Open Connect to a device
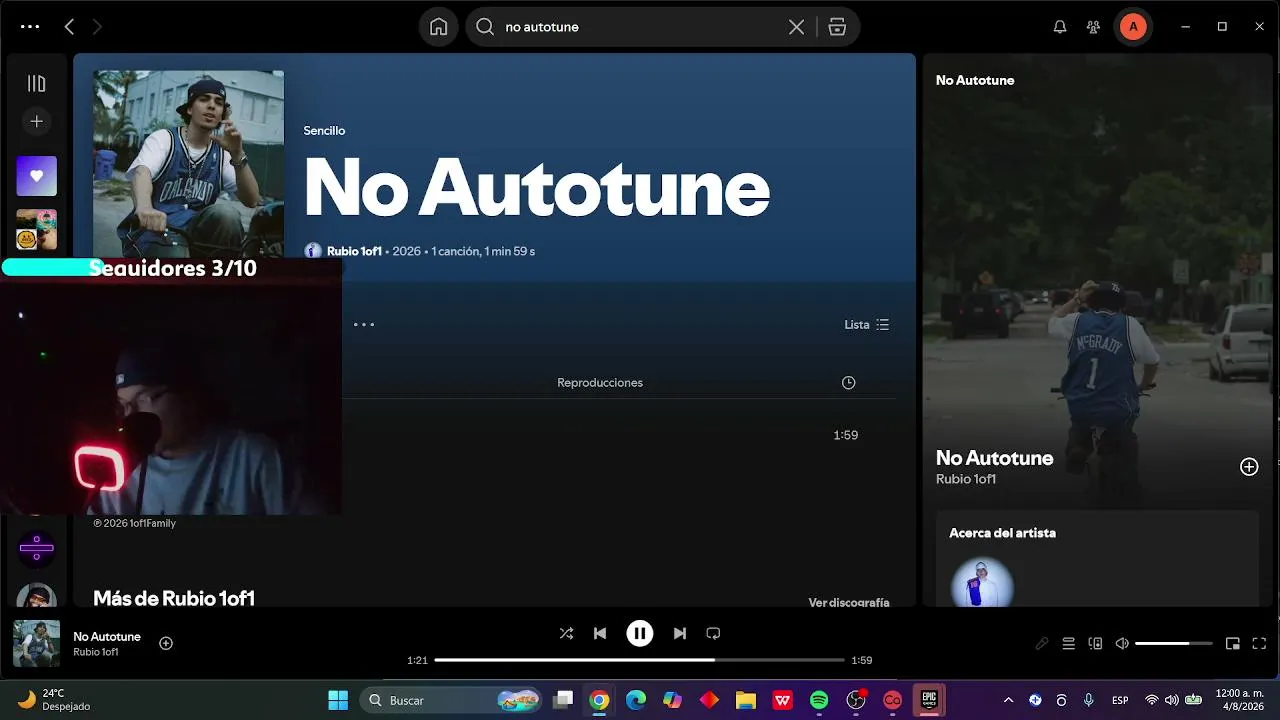The height and width of the screenshot is (720, 1280). pos(1095,644)
